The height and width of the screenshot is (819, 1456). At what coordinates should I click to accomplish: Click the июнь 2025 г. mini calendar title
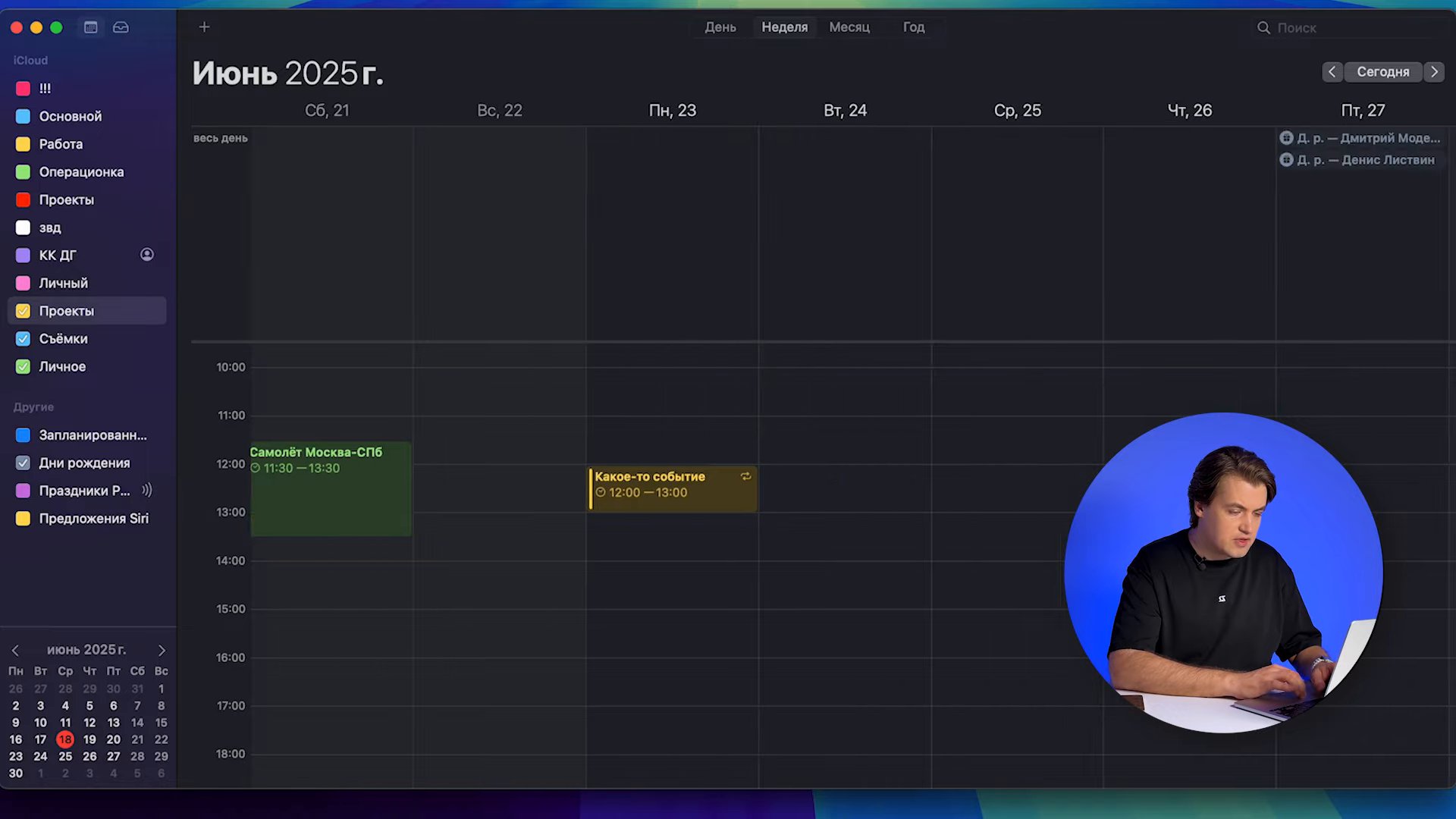(x=86, y=650)
